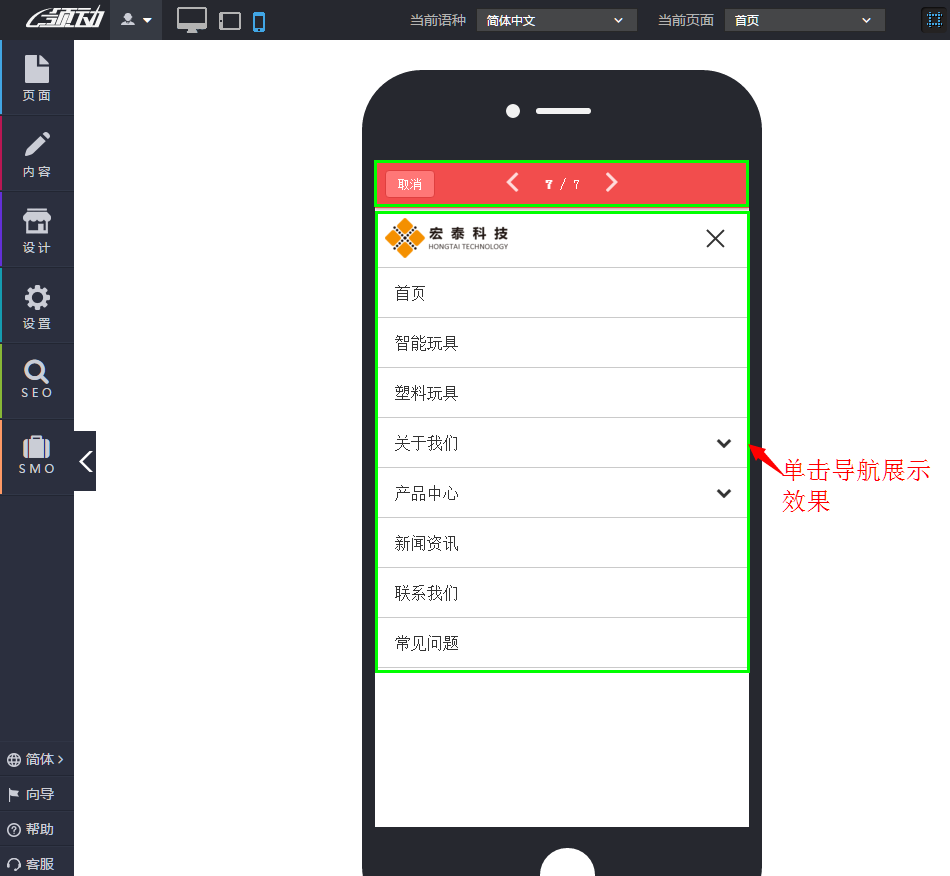Expand the 关于我们 submenu chevron
This screenshot has height=876, width=950.
[723, 443]
